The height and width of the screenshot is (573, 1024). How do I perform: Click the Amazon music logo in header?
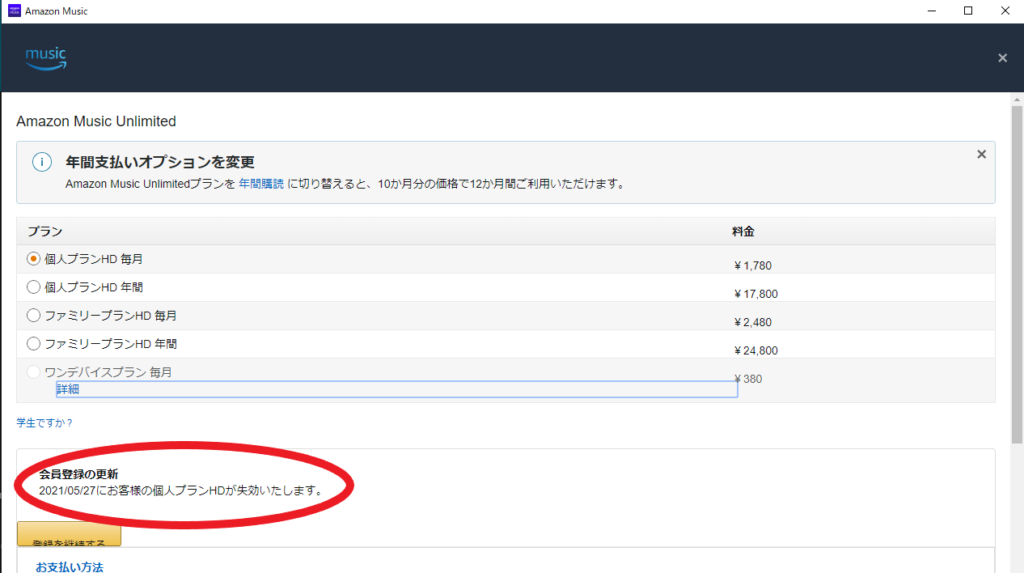click(x=46, y=58)
